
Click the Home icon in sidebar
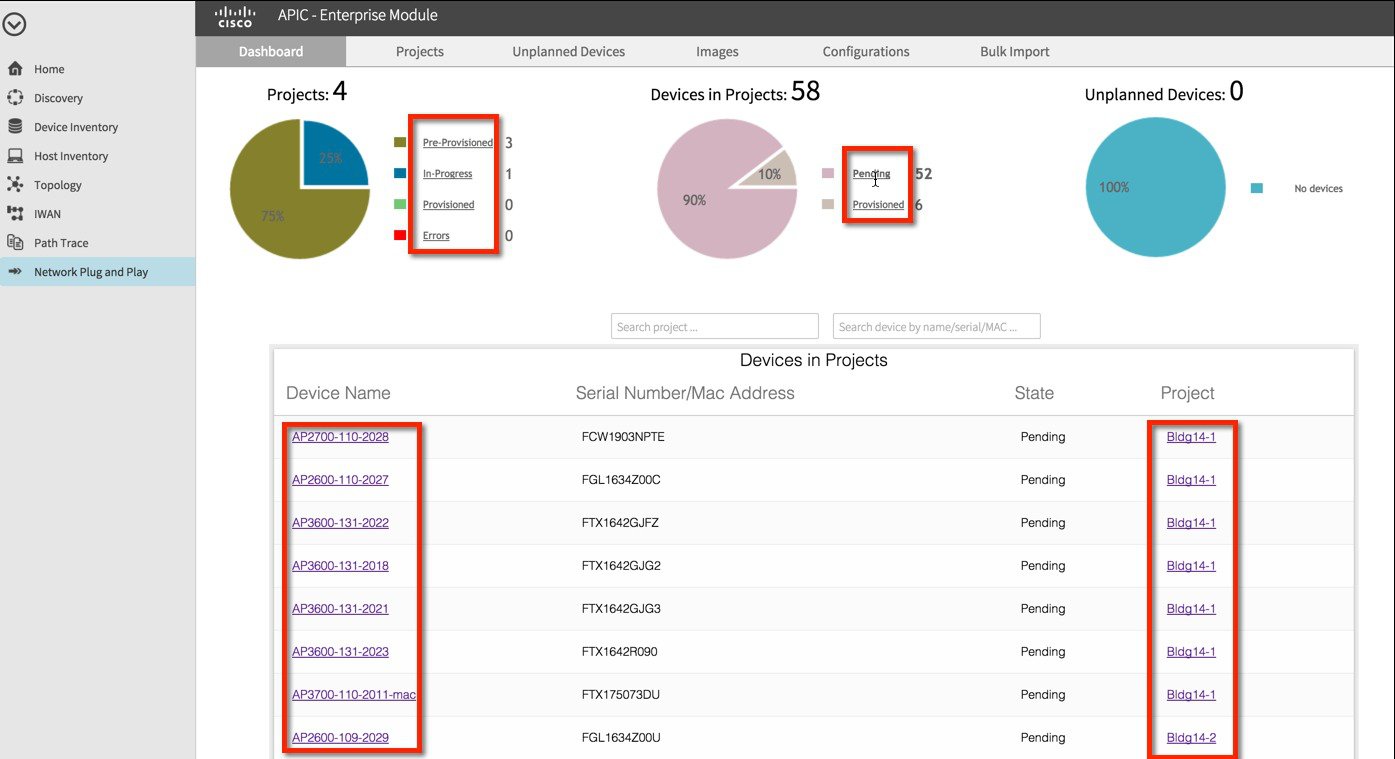pos(15,69)
